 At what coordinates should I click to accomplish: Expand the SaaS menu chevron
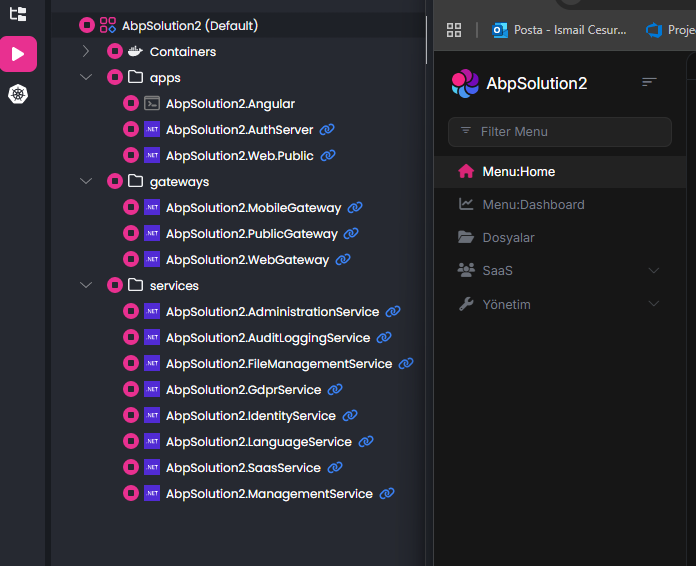(x=654, y=271)
